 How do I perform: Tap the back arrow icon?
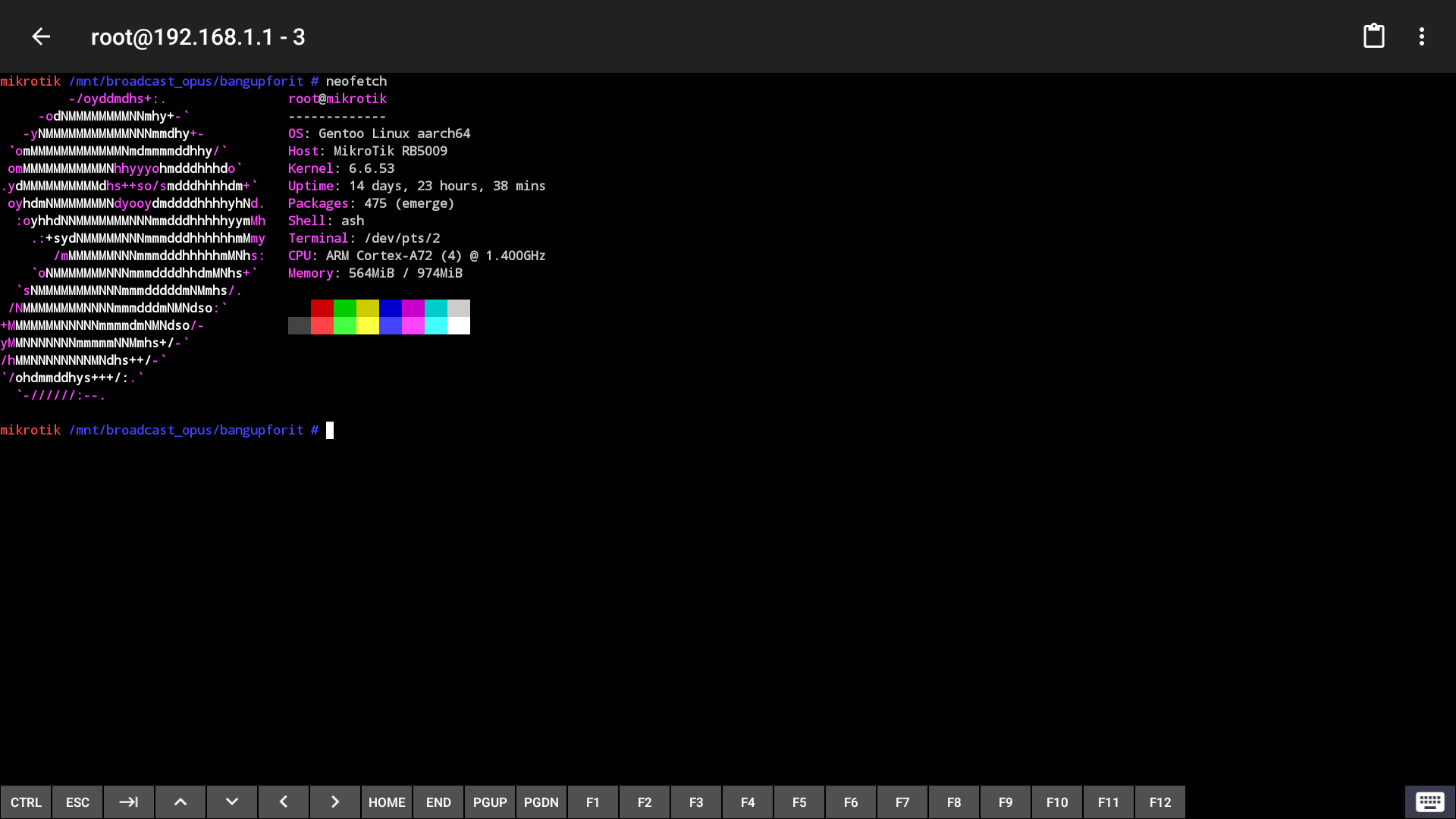(41, 36)
